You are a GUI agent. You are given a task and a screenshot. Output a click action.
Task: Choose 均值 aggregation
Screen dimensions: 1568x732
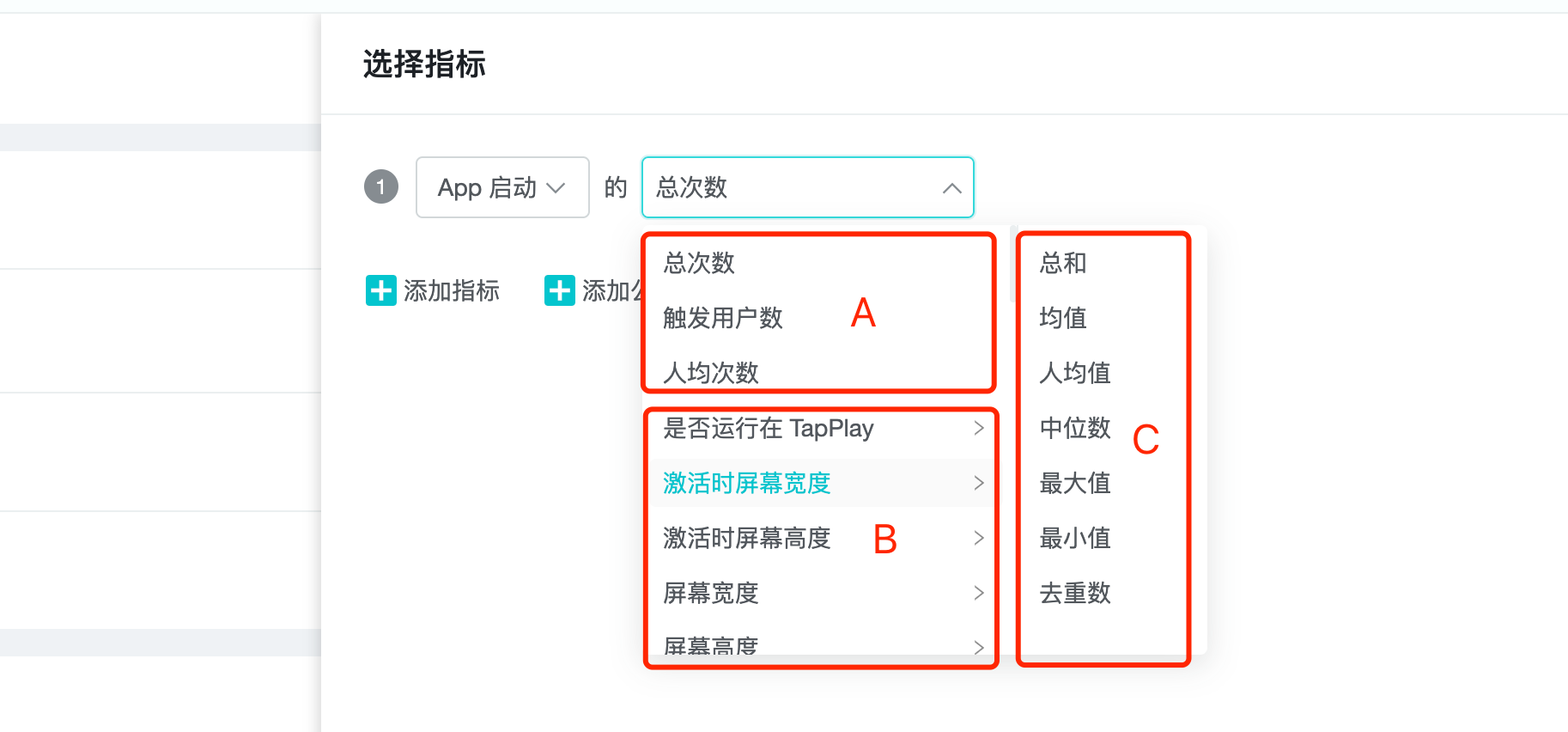pyautogui.click(x=1063, y=318)
